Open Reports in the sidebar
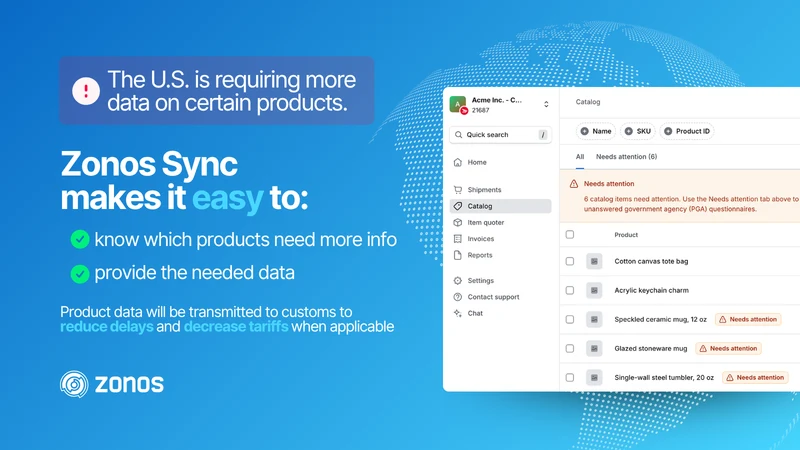This screenshot has width=800, height=450. 500,255
